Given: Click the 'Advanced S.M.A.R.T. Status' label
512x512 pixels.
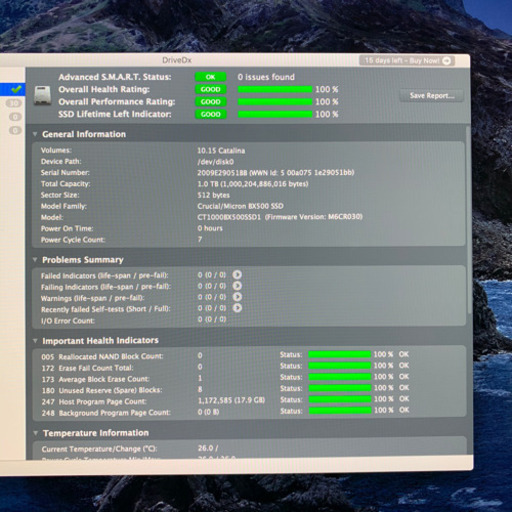Looking at the screenshot, I should [x=115, y=77].
